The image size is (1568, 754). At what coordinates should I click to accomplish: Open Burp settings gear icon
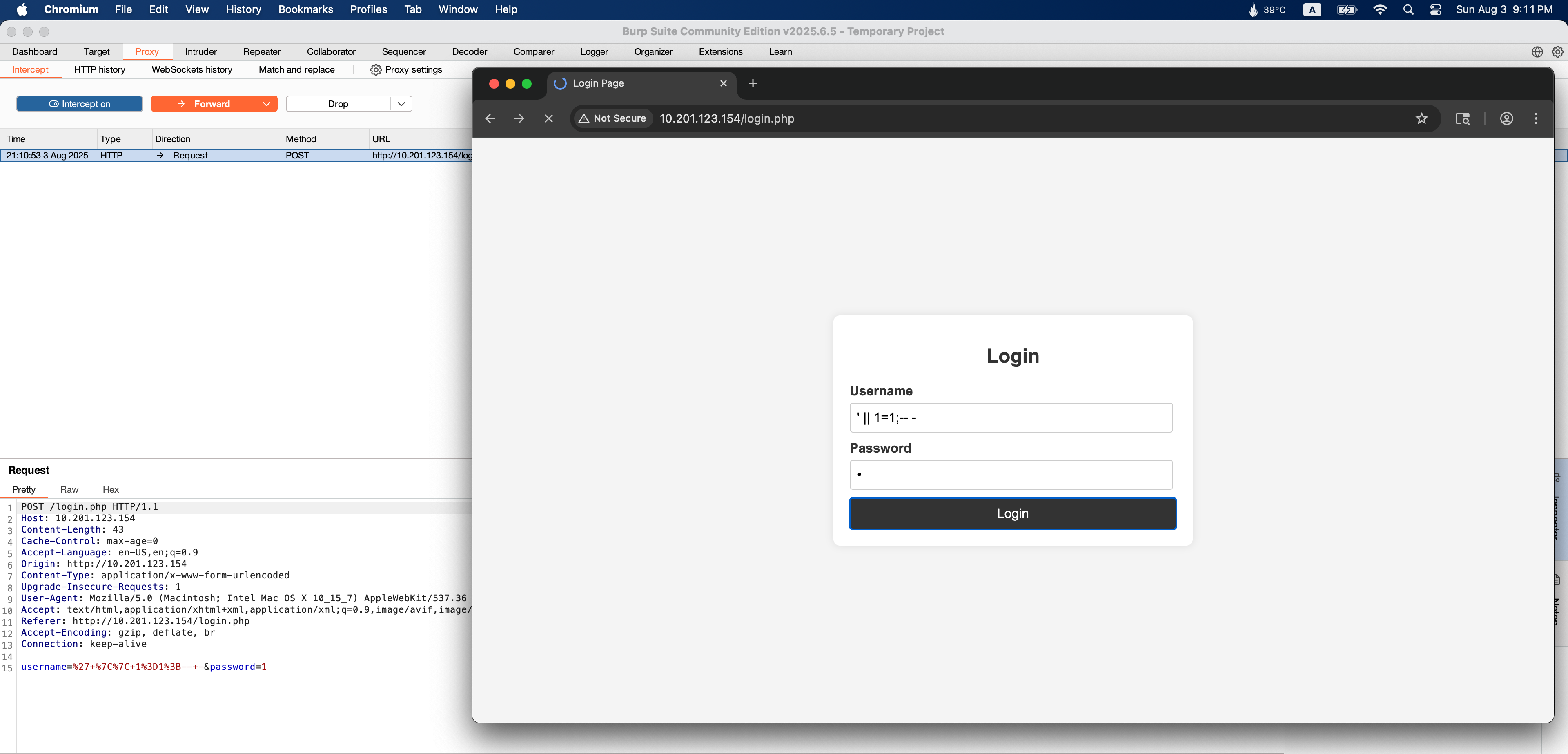point(1557,52)
